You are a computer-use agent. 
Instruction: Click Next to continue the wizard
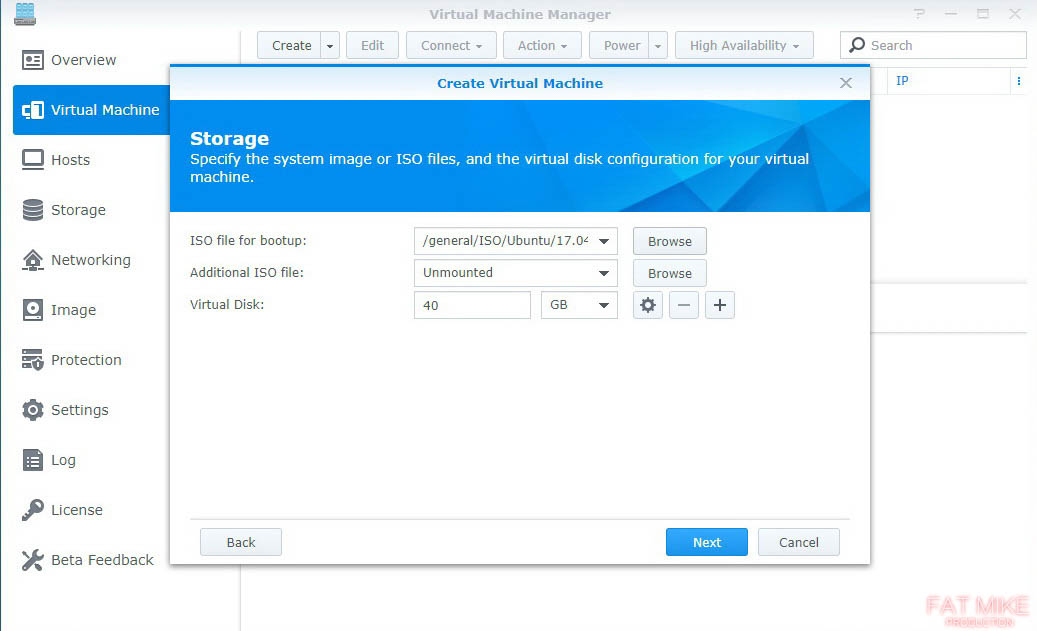pos(707,542)
